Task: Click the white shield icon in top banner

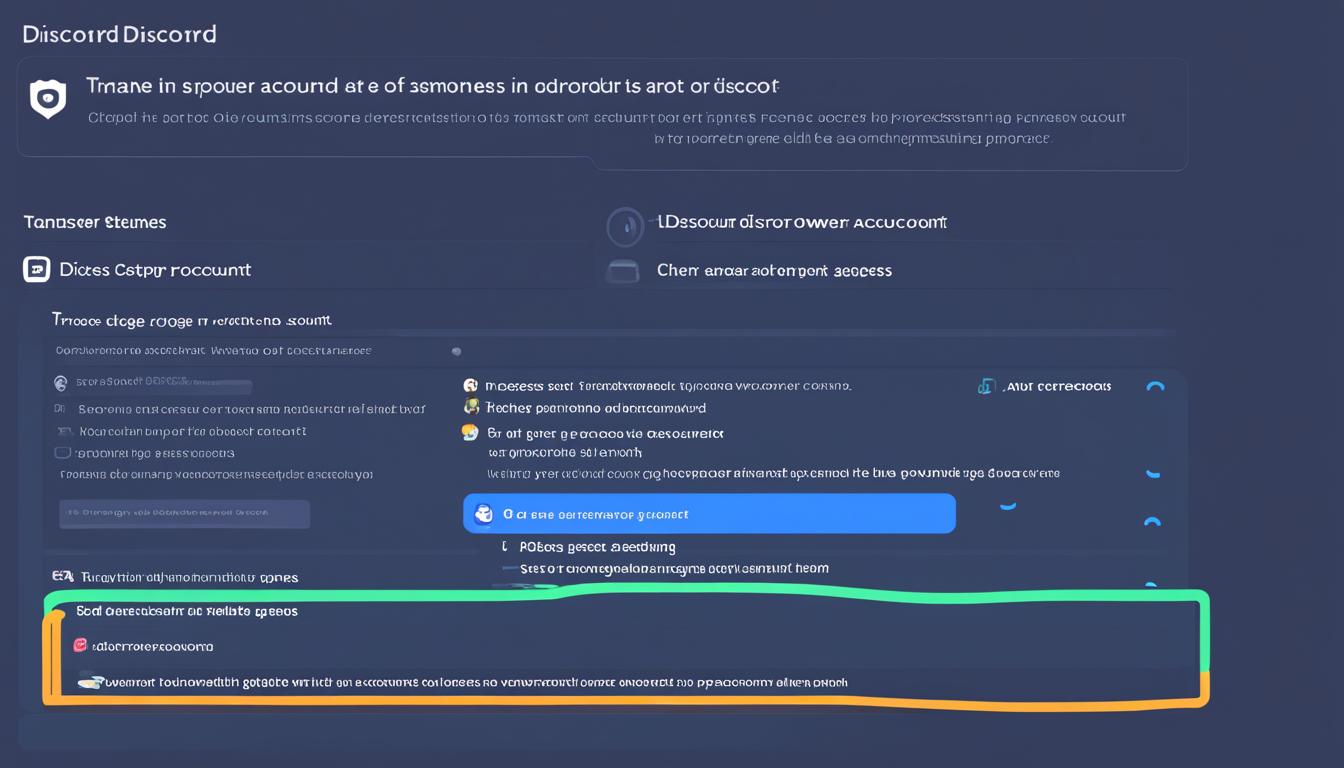Action: click(x=47, y=98)
